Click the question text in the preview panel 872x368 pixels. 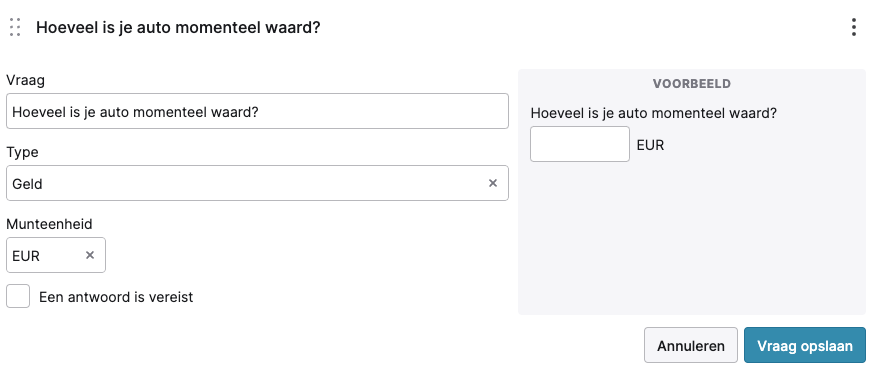(653, 113)
